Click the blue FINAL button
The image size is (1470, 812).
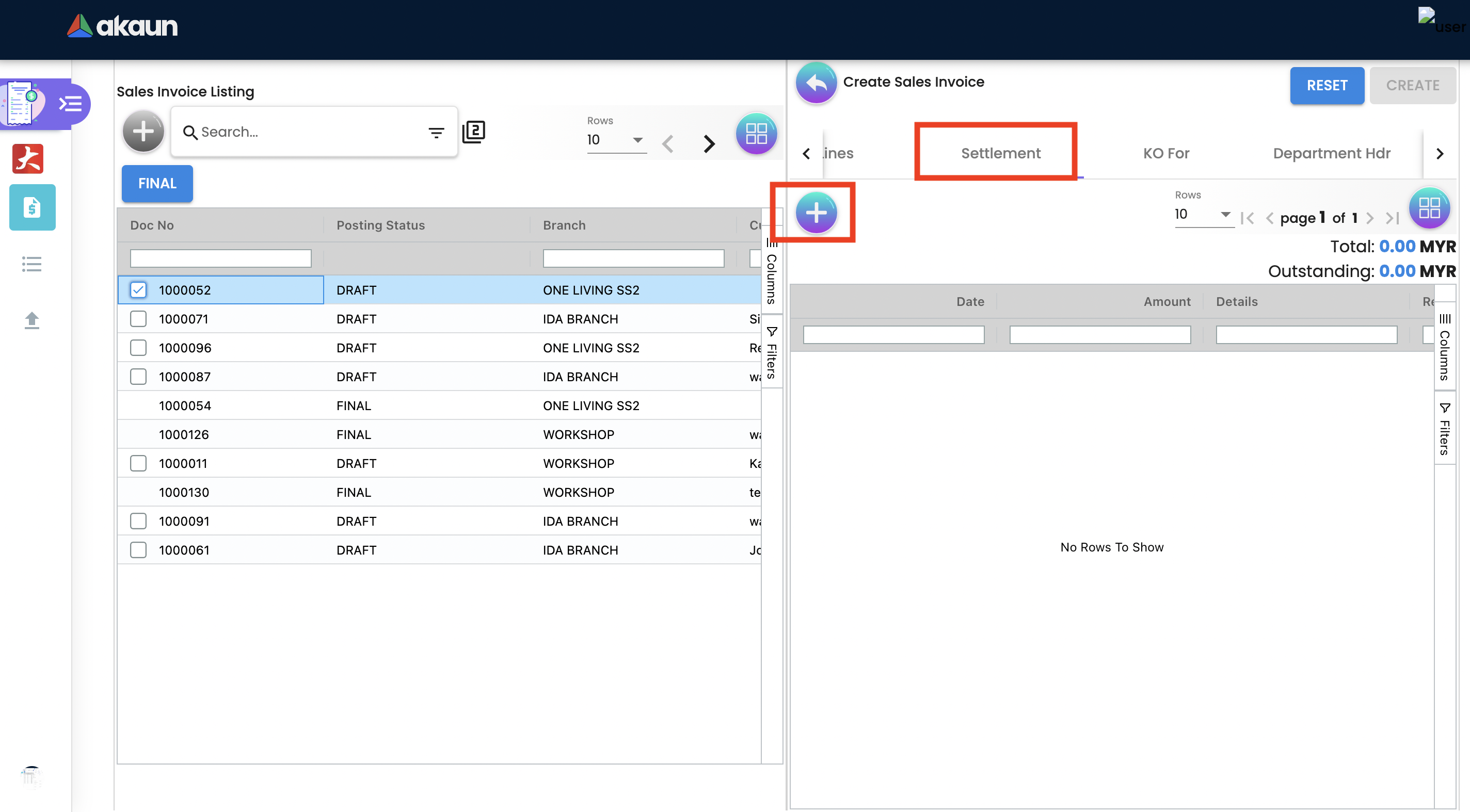(157, 184)
